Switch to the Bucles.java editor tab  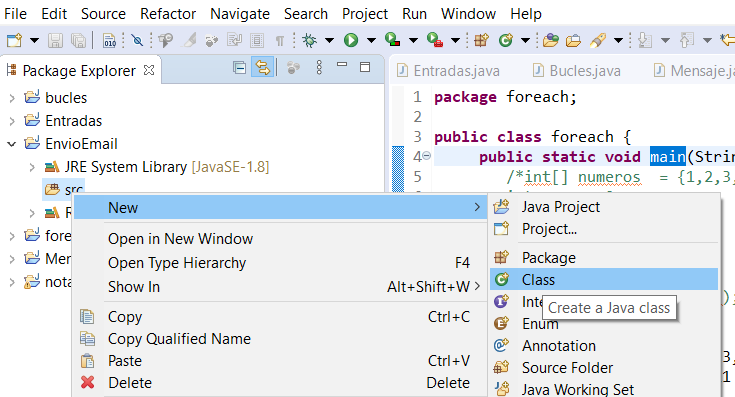coord(577,71)
